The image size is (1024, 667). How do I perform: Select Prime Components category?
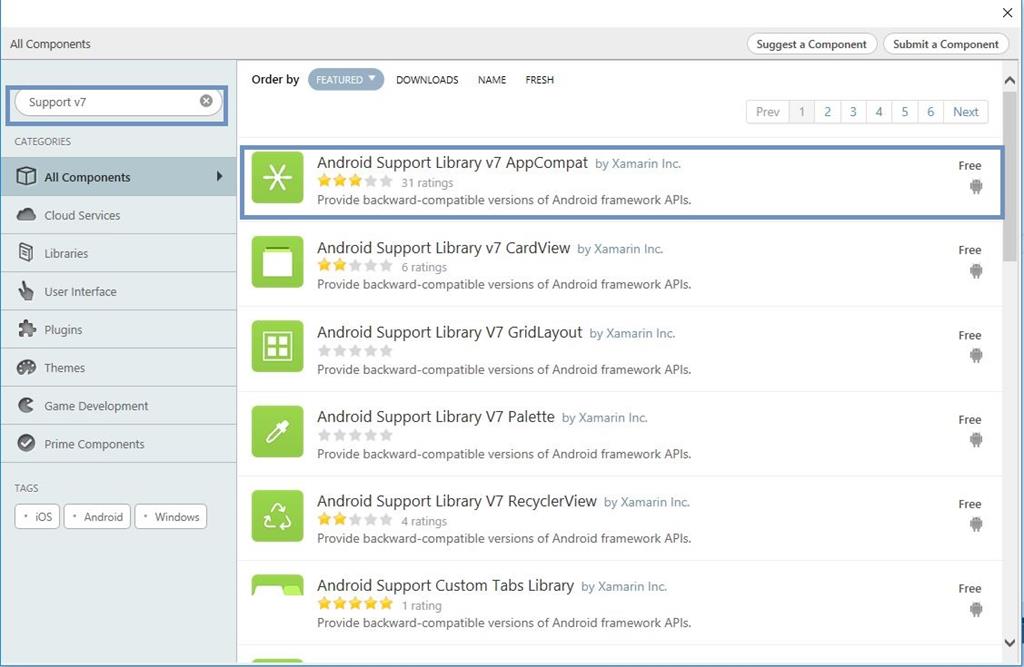118,444
